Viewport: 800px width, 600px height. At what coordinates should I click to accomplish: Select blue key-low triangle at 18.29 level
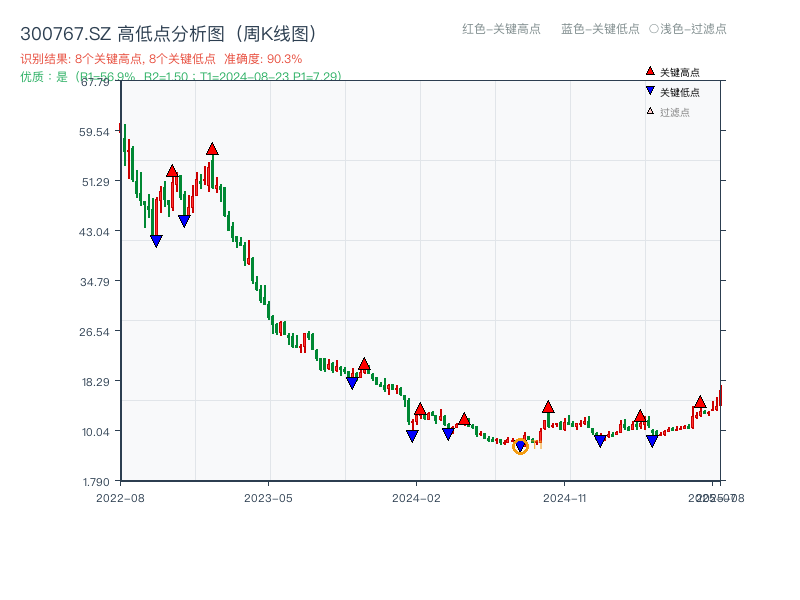coord(352,383)
